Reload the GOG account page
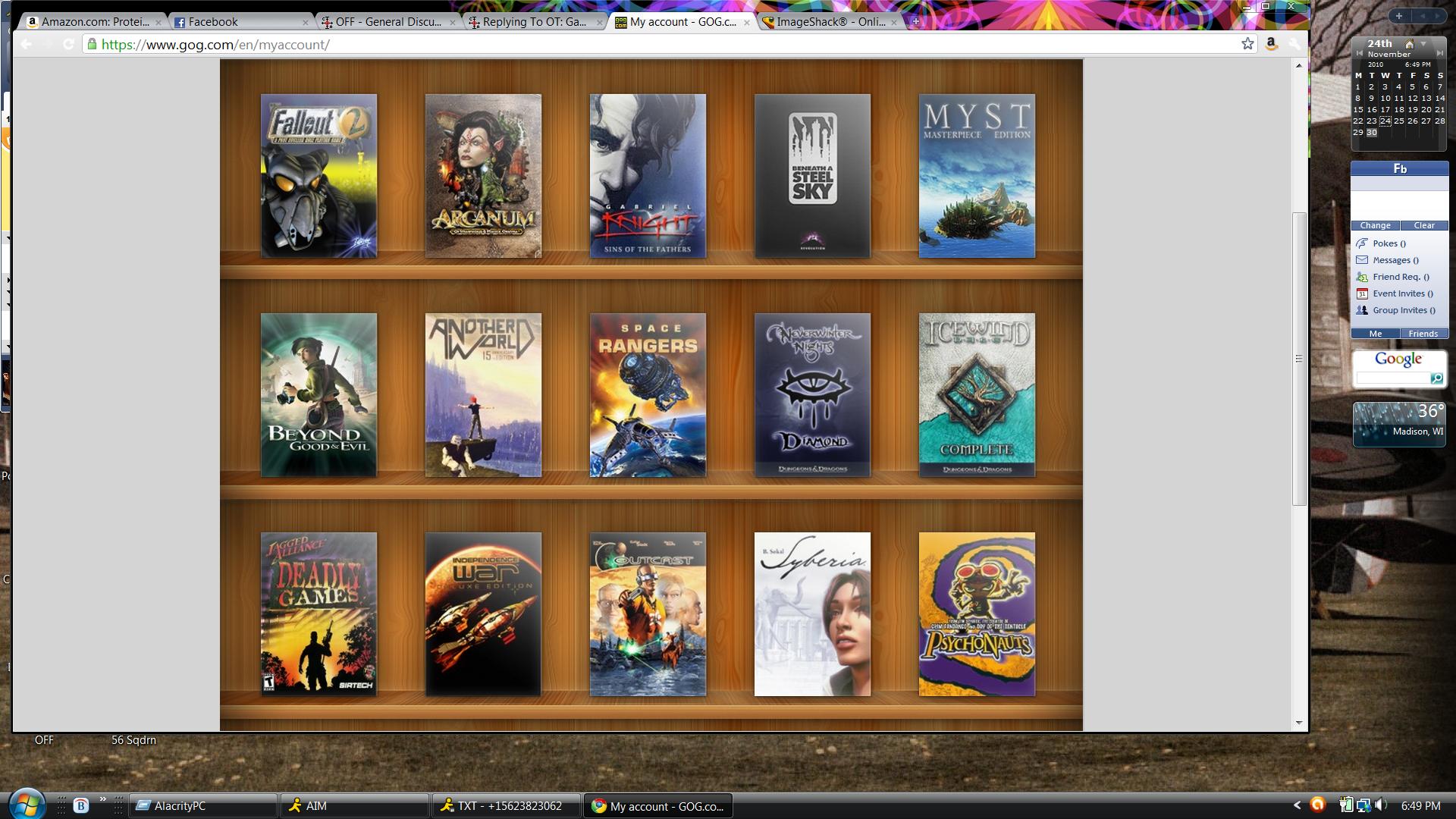The width and height of the screenshot is (1456, 819). (68, 44)
